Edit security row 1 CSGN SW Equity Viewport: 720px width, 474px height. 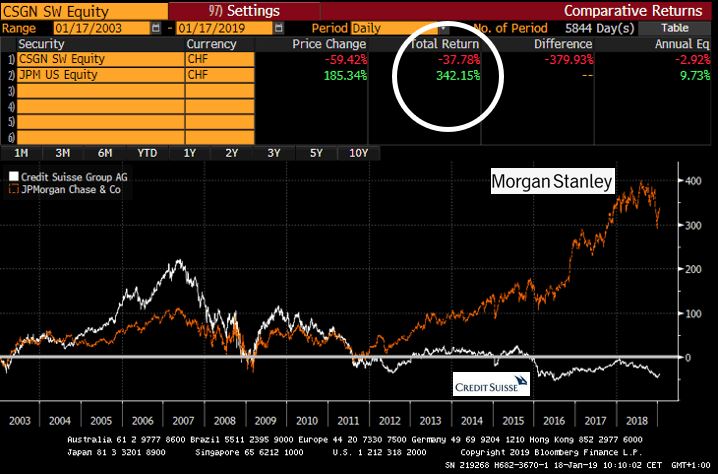101,59
